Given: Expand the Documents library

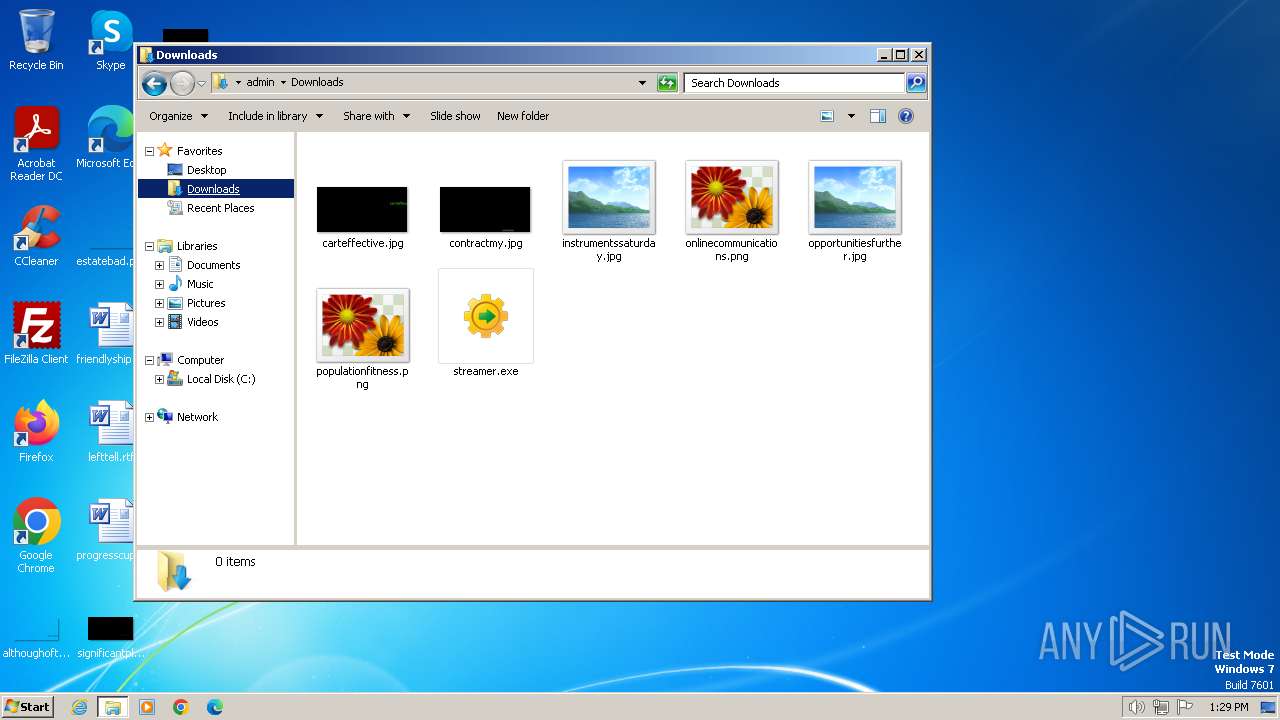Looking at the screenshot, I should tap(159, 265).
